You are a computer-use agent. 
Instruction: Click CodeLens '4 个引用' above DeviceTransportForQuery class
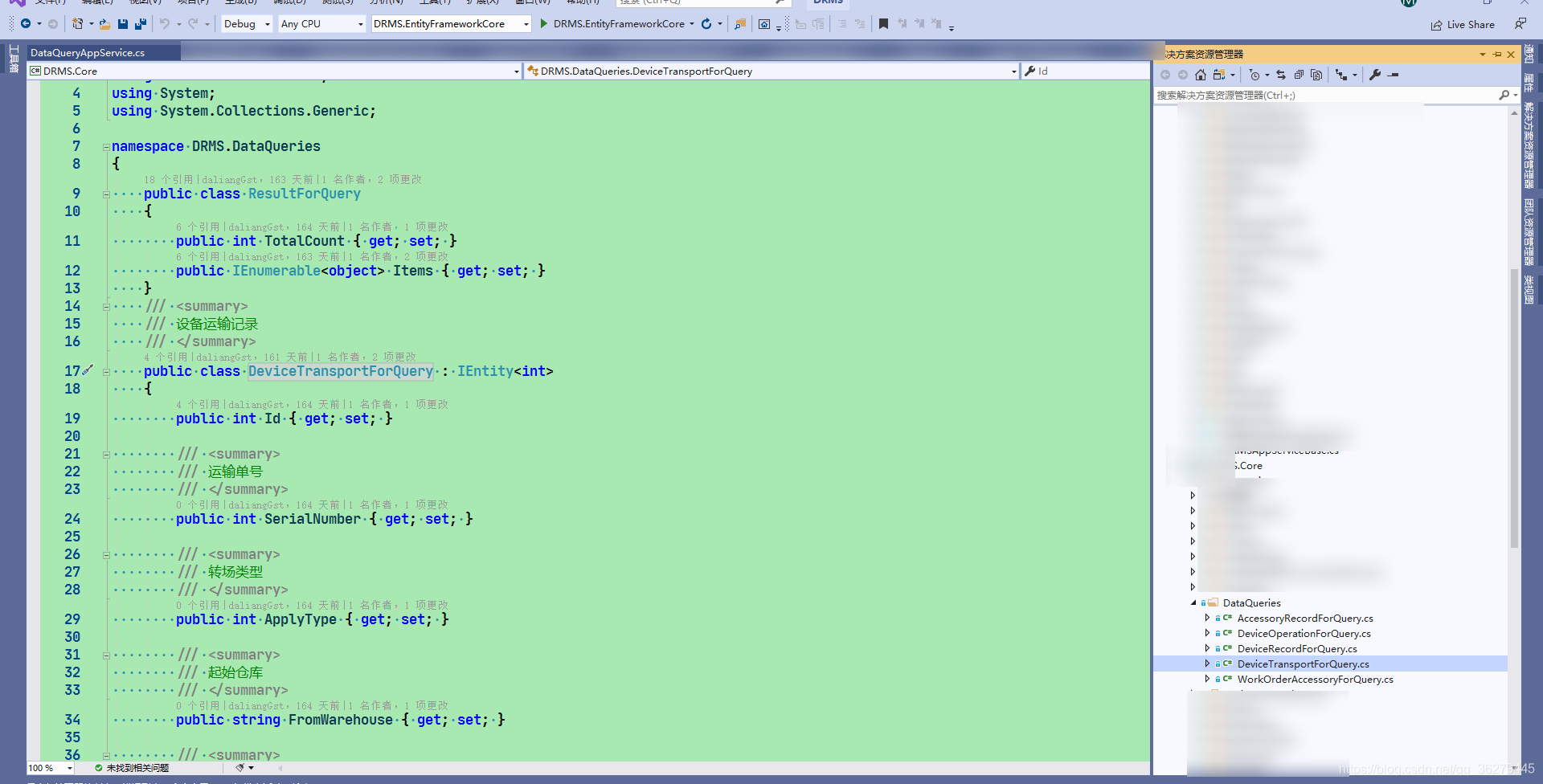[166, 357]
